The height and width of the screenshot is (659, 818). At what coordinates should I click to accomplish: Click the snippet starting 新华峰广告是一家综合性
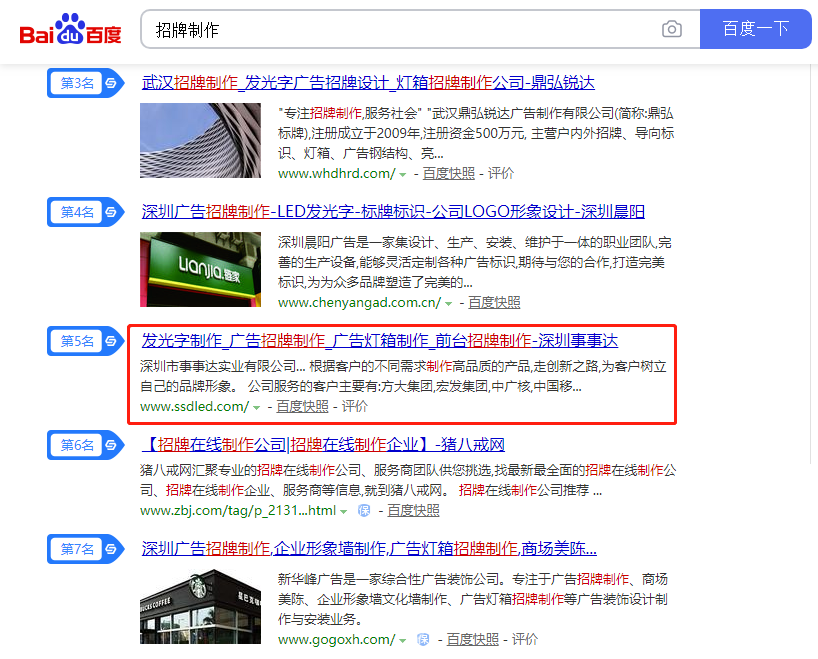click(473, 599)
